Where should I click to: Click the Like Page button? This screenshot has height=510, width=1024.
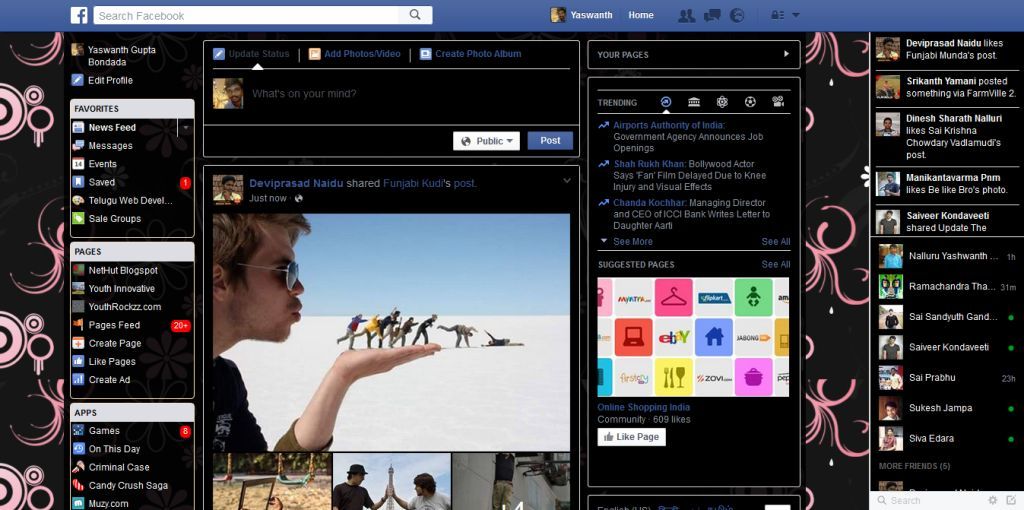(x=632, y=437)
